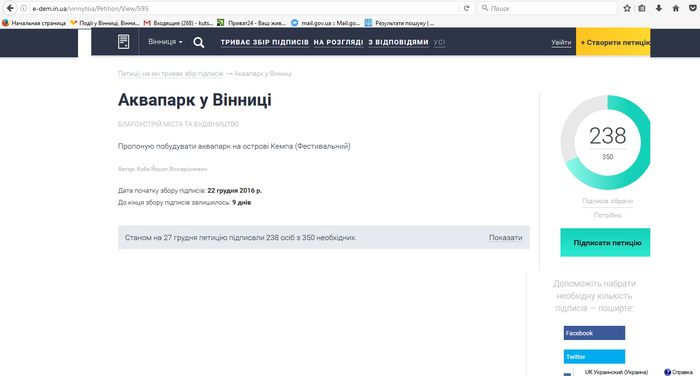Click the "UK Украинский (Украина)" language indicator
The image size is (700, 376).
[616, 372]
